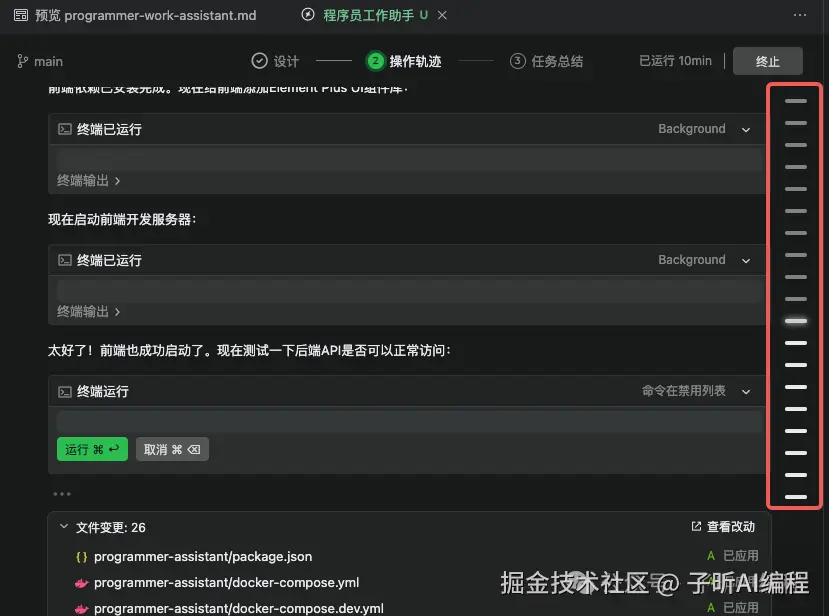Click the terminal icon on first 终端已运行 header
Viewport: 829px width, 616px height.
(64, 128)
